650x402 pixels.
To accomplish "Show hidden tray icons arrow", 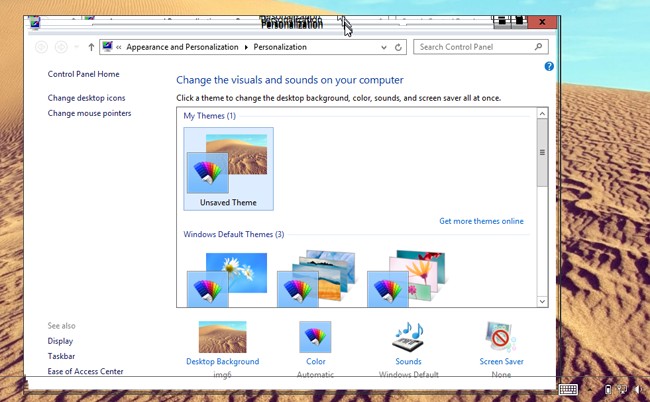I will [590, 390].
